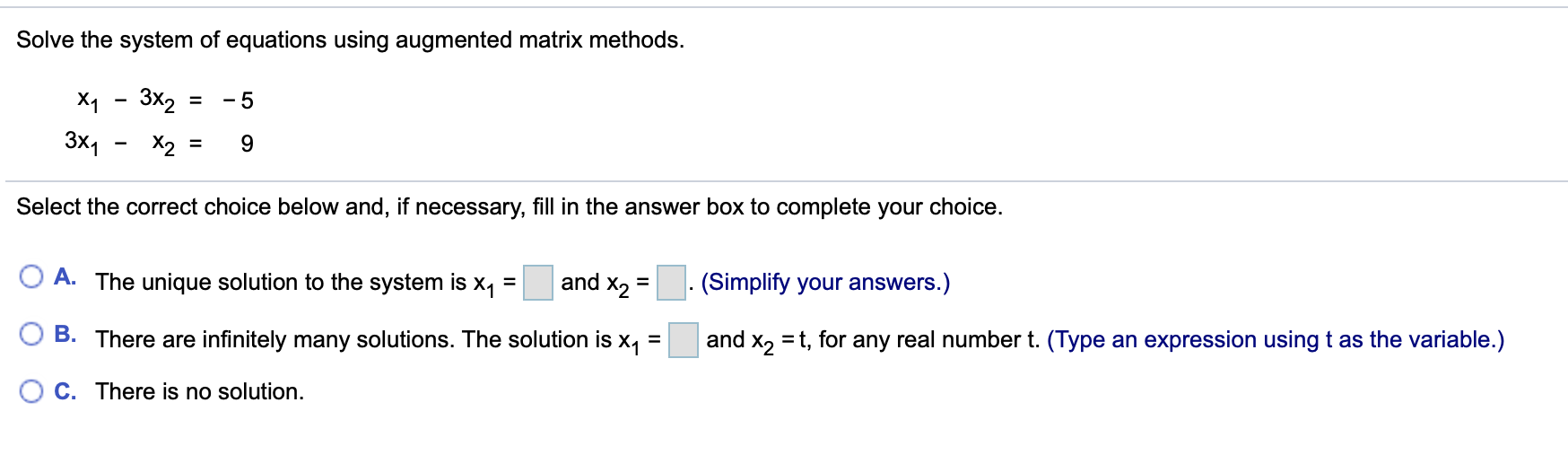
Task: Click 'for any real number t.' text
Action: pos(929,339)
